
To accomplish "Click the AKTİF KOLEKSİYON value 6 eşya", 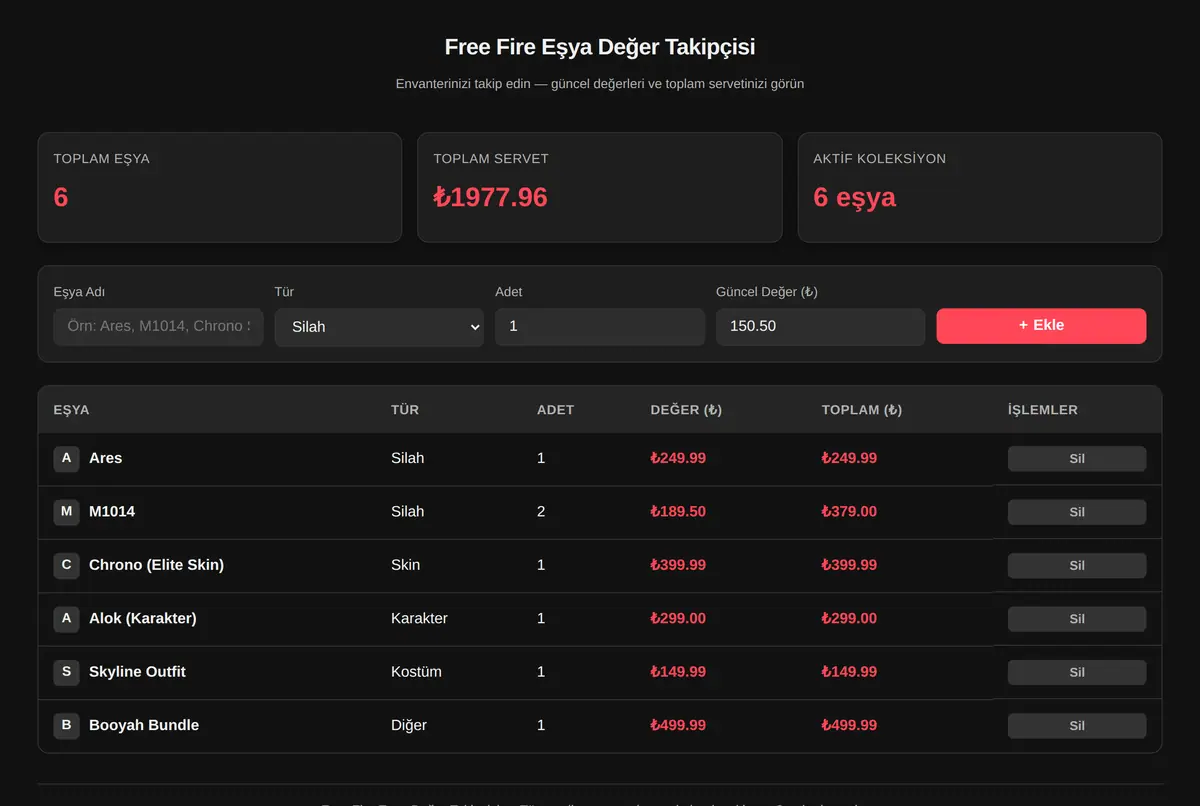I will coord(855,197).
